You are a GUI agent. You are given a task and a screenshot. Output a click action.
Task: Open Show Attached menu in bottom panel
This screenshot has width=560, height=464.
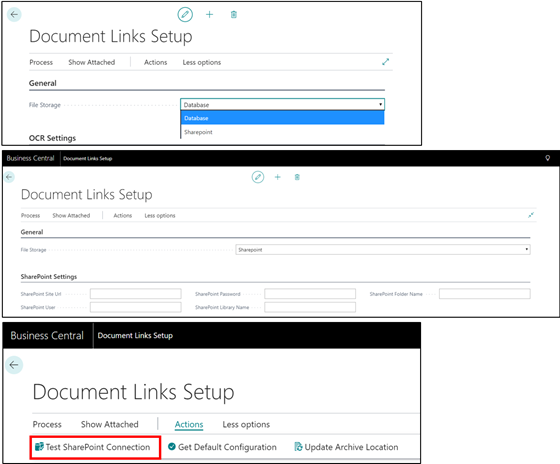coord(110,424)
